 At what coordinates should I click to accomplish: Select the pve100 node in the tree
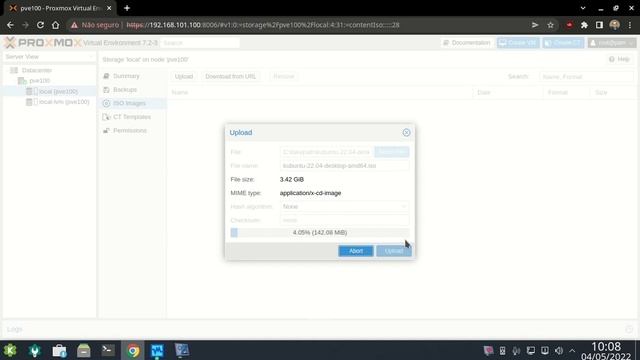(40, 81)
